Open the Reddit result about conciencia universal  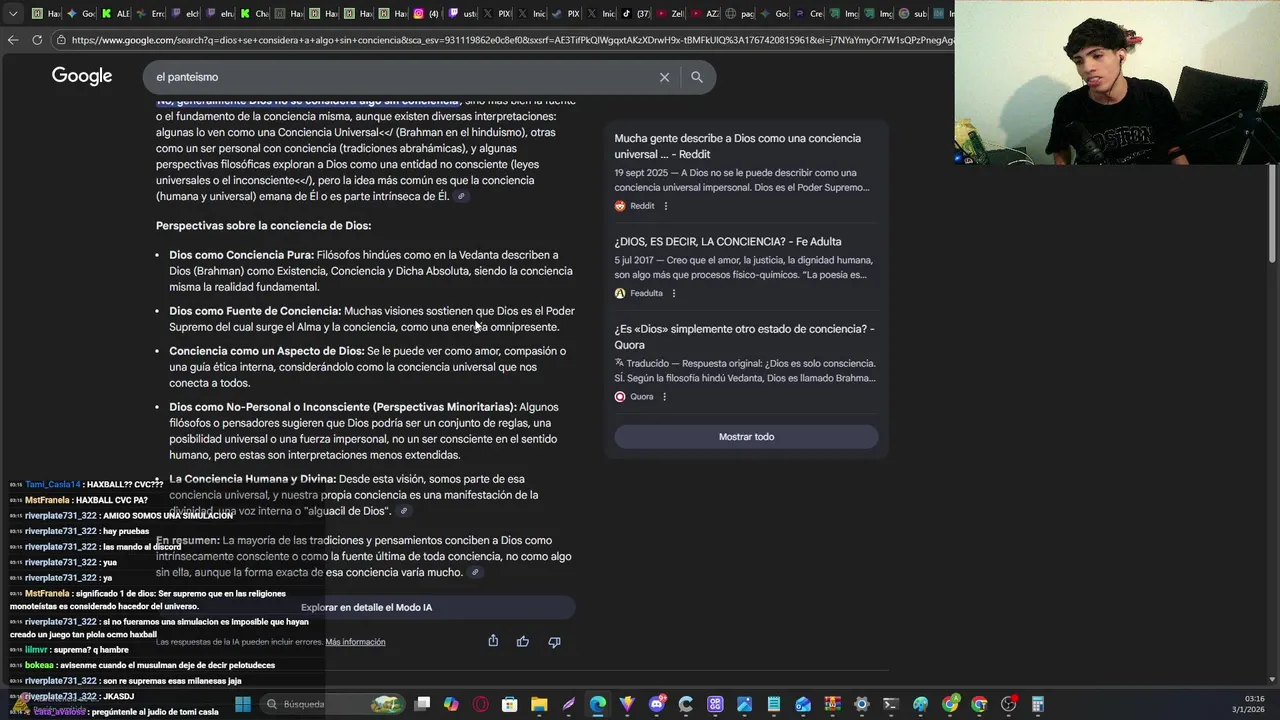[x=737, y=146]
